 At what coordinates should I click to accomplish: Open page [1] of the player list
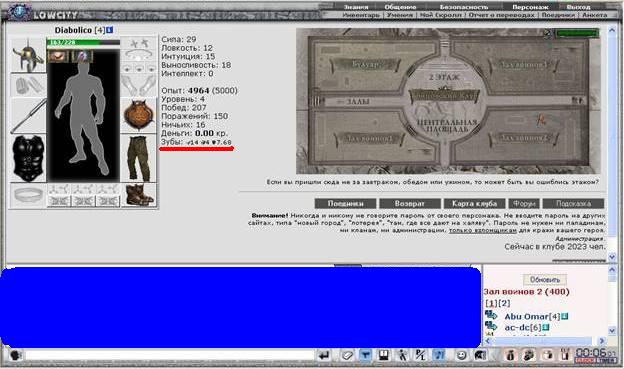(x=491, y=303)
